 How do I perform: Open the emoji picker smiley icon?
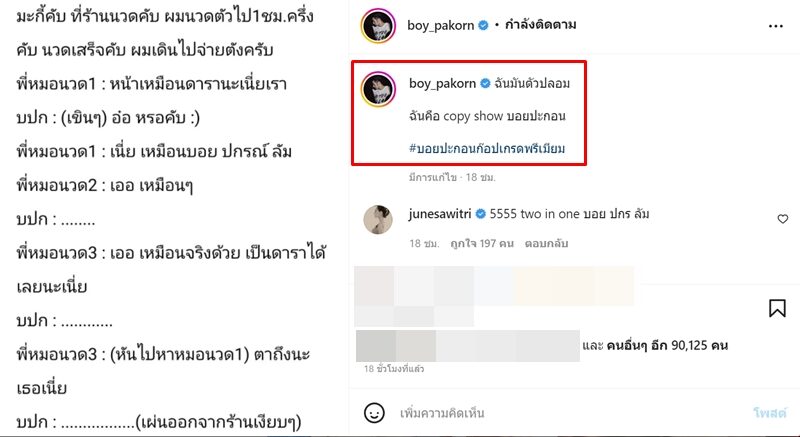coord(374,413)
